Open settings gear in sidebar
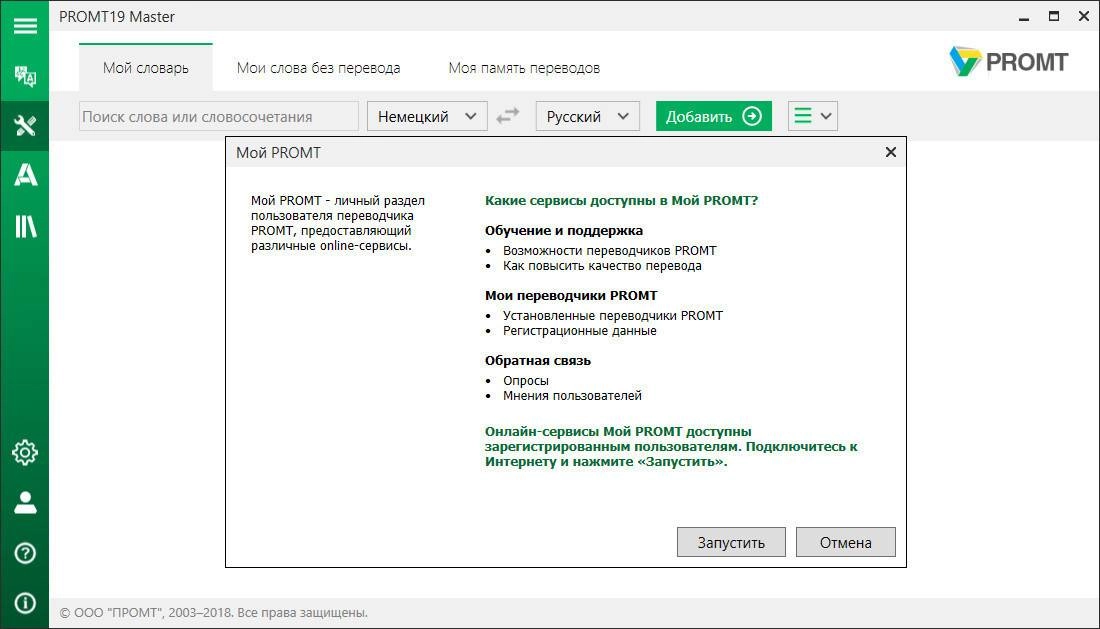The image size is (1100, 629). [25, 452]
